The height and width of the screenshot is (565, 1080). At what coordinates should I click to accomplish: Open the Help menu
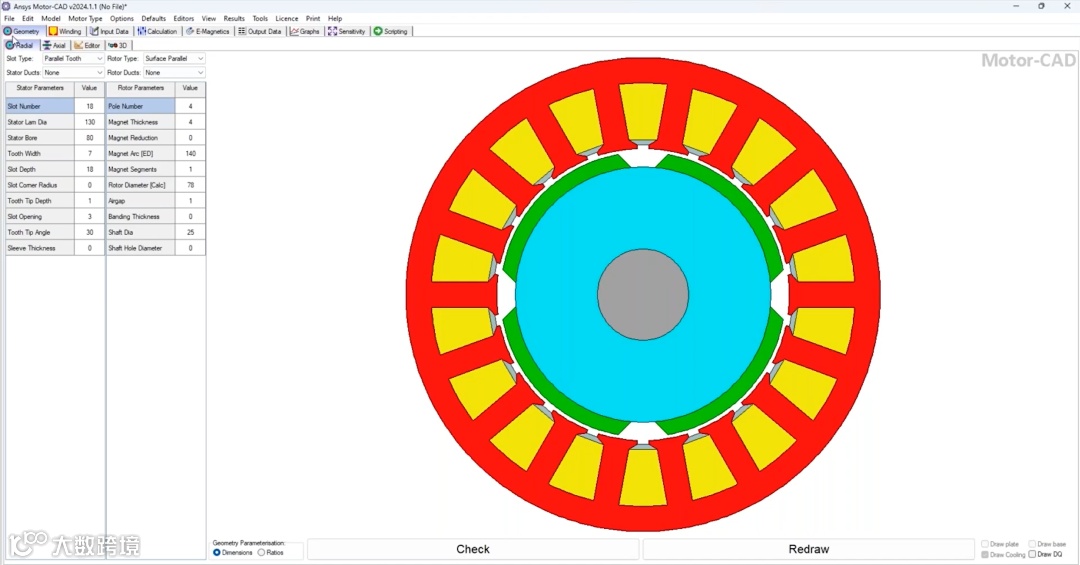[x=335, y=19]
